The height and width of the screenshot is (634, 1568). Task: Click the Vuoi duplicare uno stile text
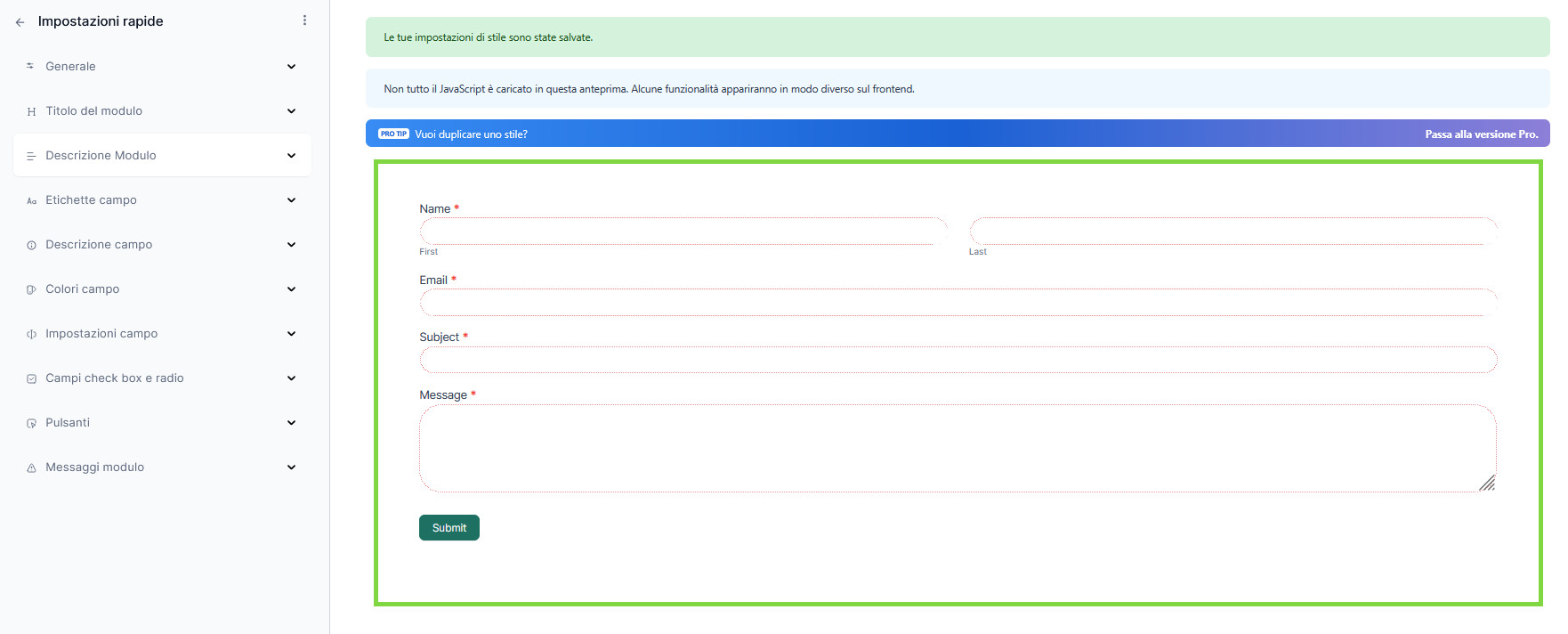pos(471,134)
